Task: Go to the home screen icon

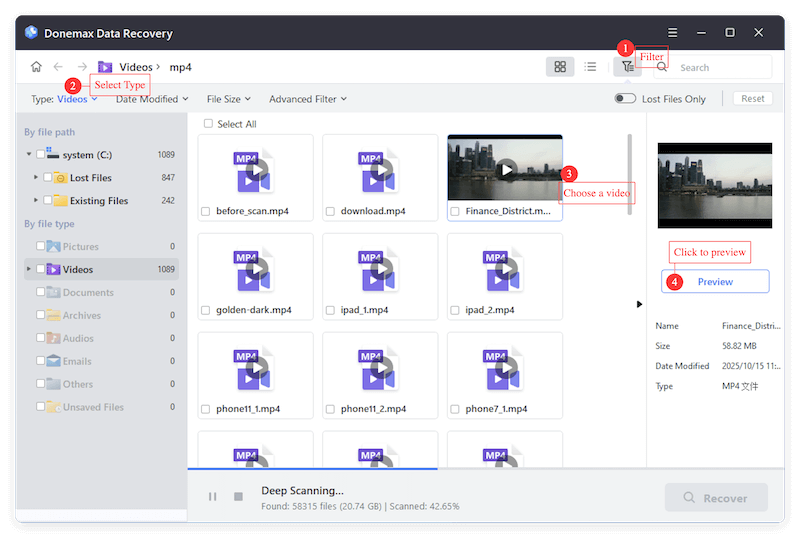Action: click(36, 67)
